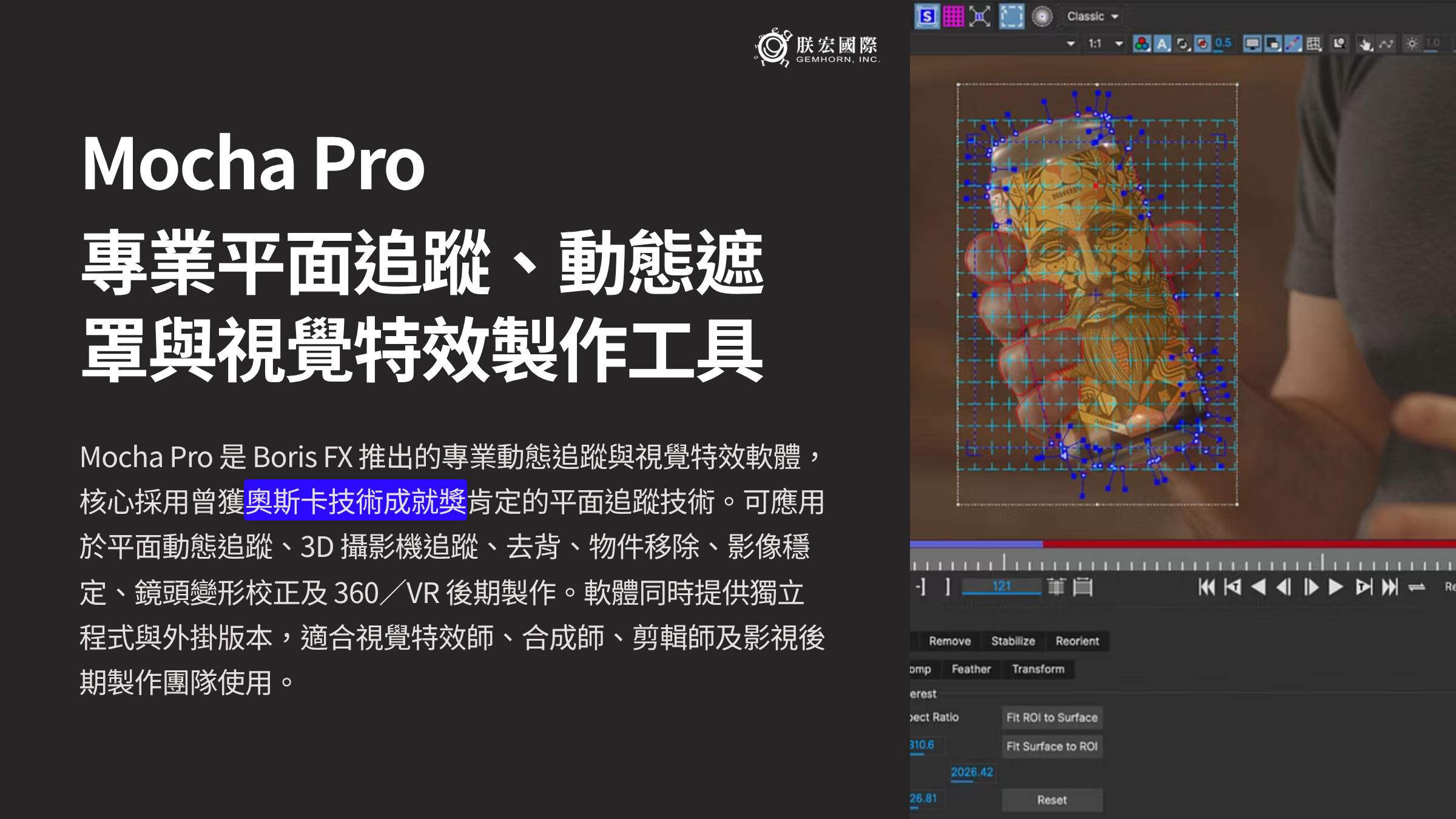Step forward one frame
The image size is (1456, 819).
point(1310,587)
